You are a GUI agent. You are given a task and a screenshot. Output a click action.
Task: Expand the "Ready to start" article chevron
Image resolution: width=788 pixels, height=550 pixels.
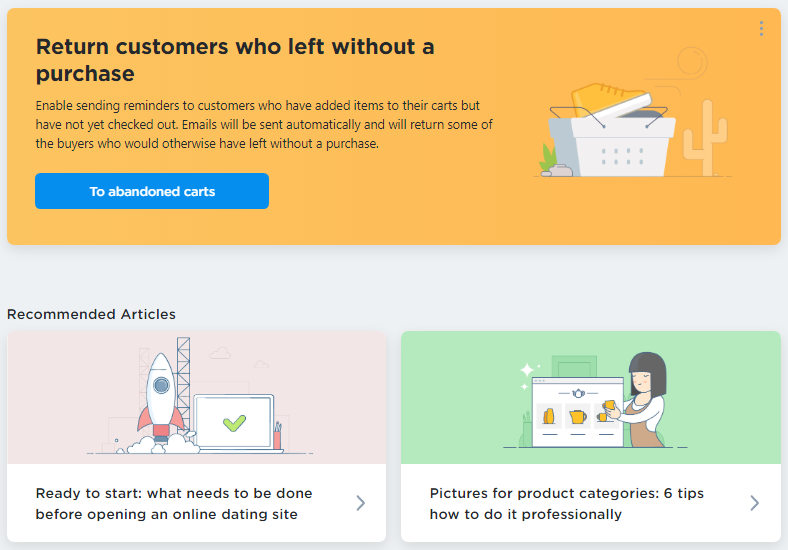[361, 503]
